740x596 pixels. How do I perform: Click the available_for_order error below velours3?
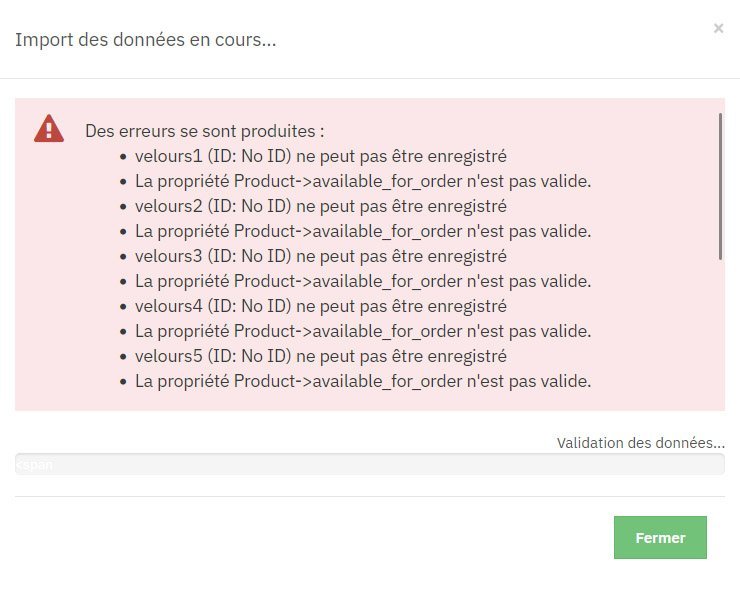click(x=363, y=281)
